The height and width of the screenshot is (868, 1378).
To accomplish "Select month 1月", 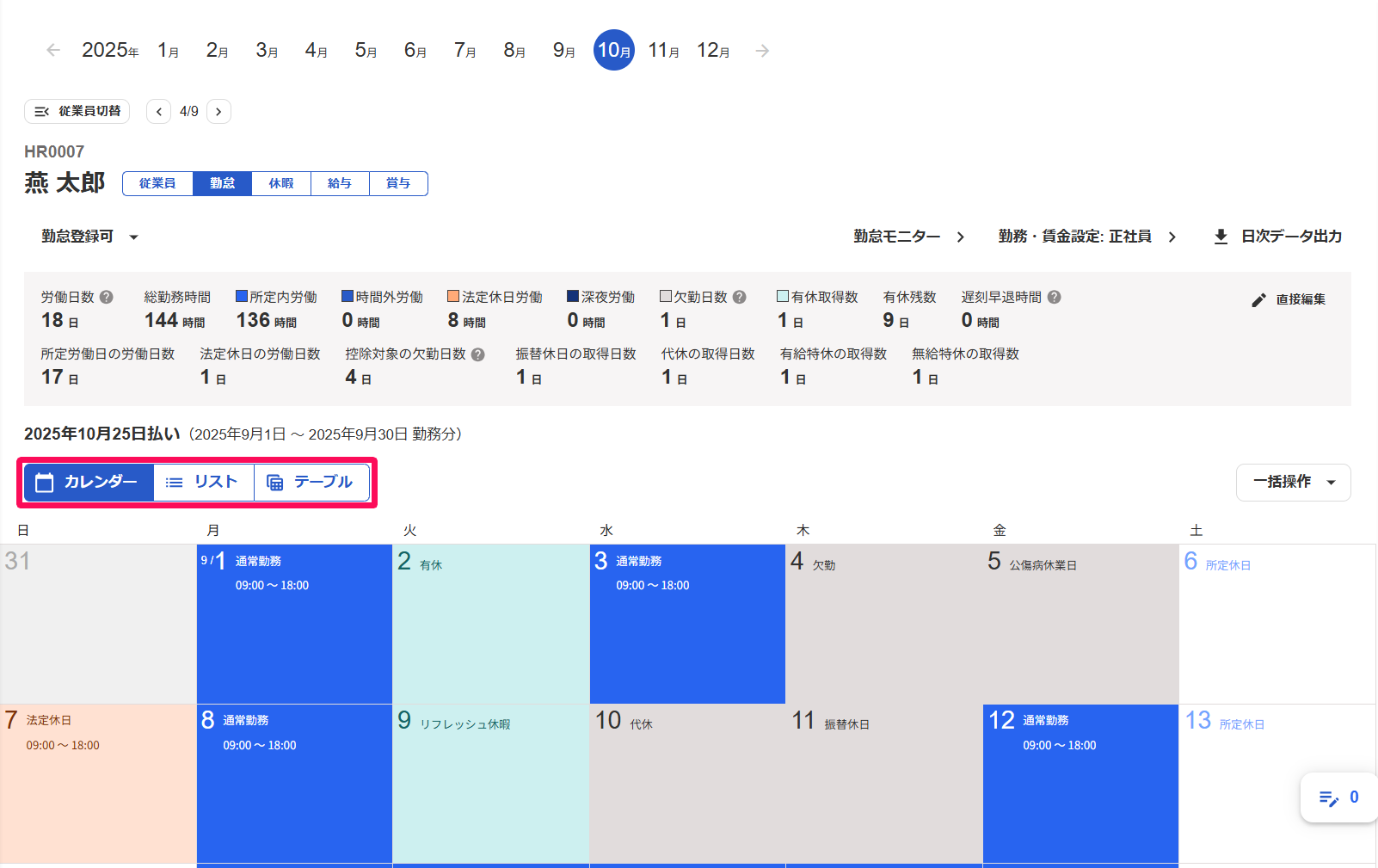I will [169, 51].
